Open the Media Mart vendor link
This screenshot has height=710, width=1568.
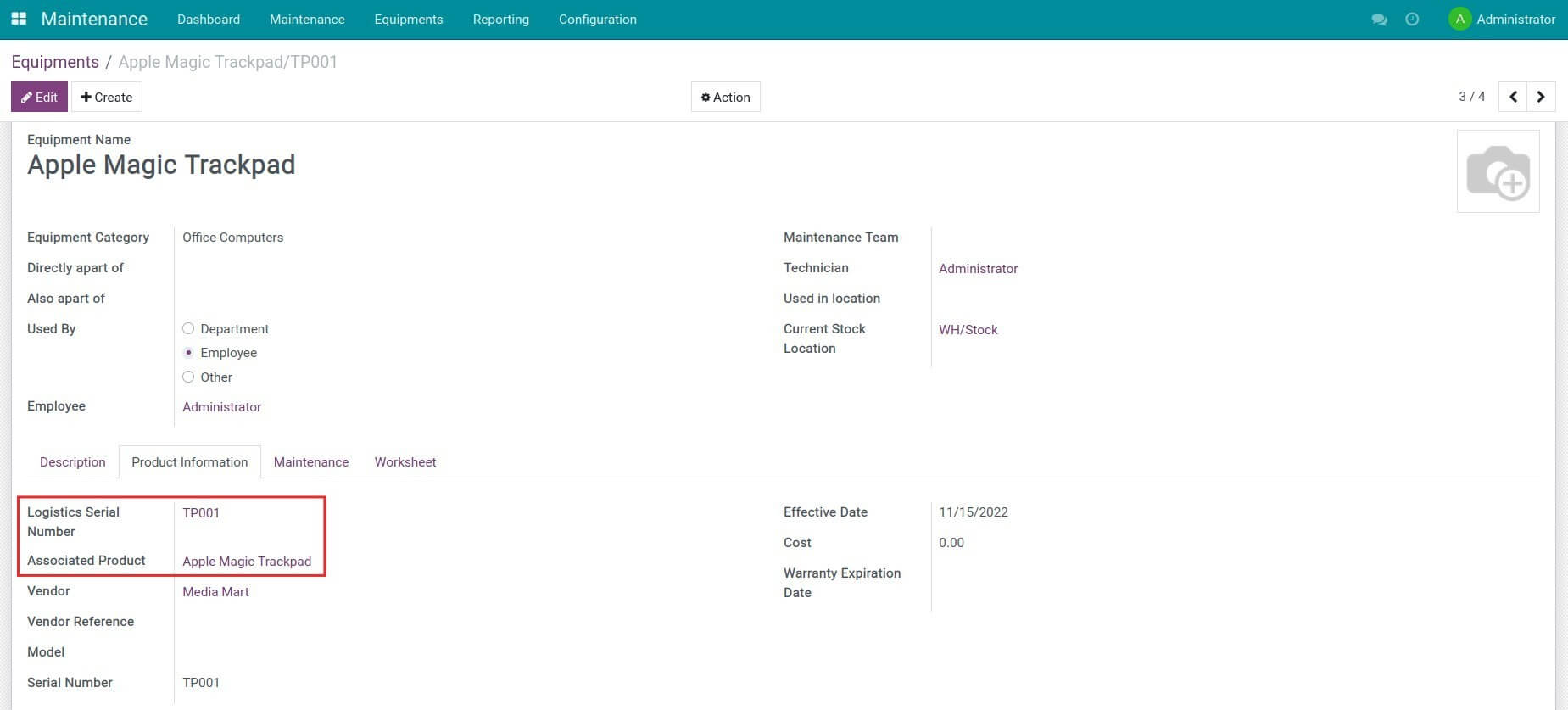(x=215, y=592)
